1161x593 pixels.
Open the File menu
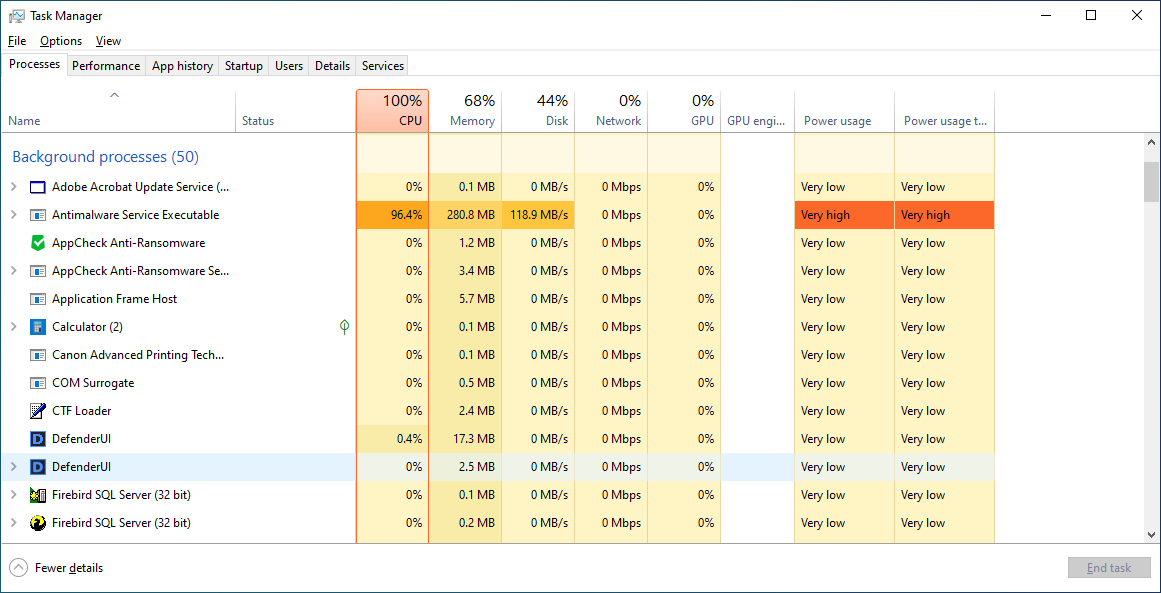pos(17,41)
